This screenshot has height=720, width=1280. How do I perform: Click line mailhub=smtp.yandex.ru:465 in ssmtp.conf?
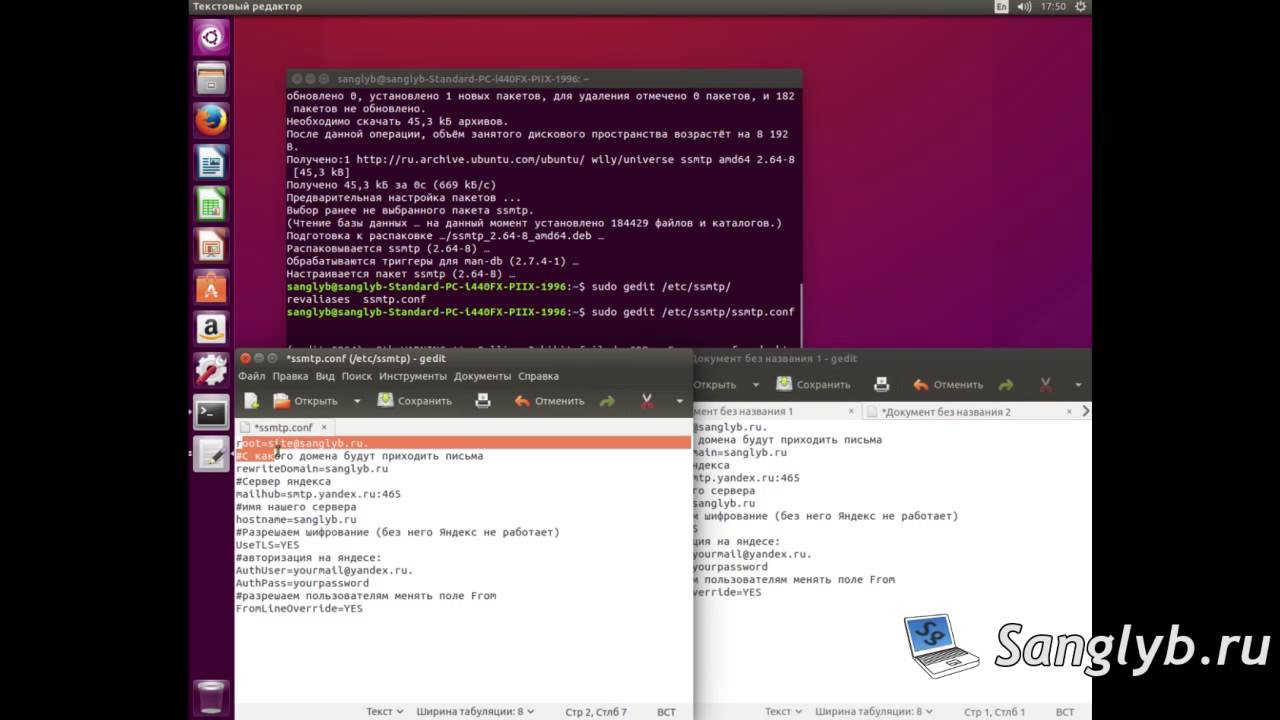[318, 494]
